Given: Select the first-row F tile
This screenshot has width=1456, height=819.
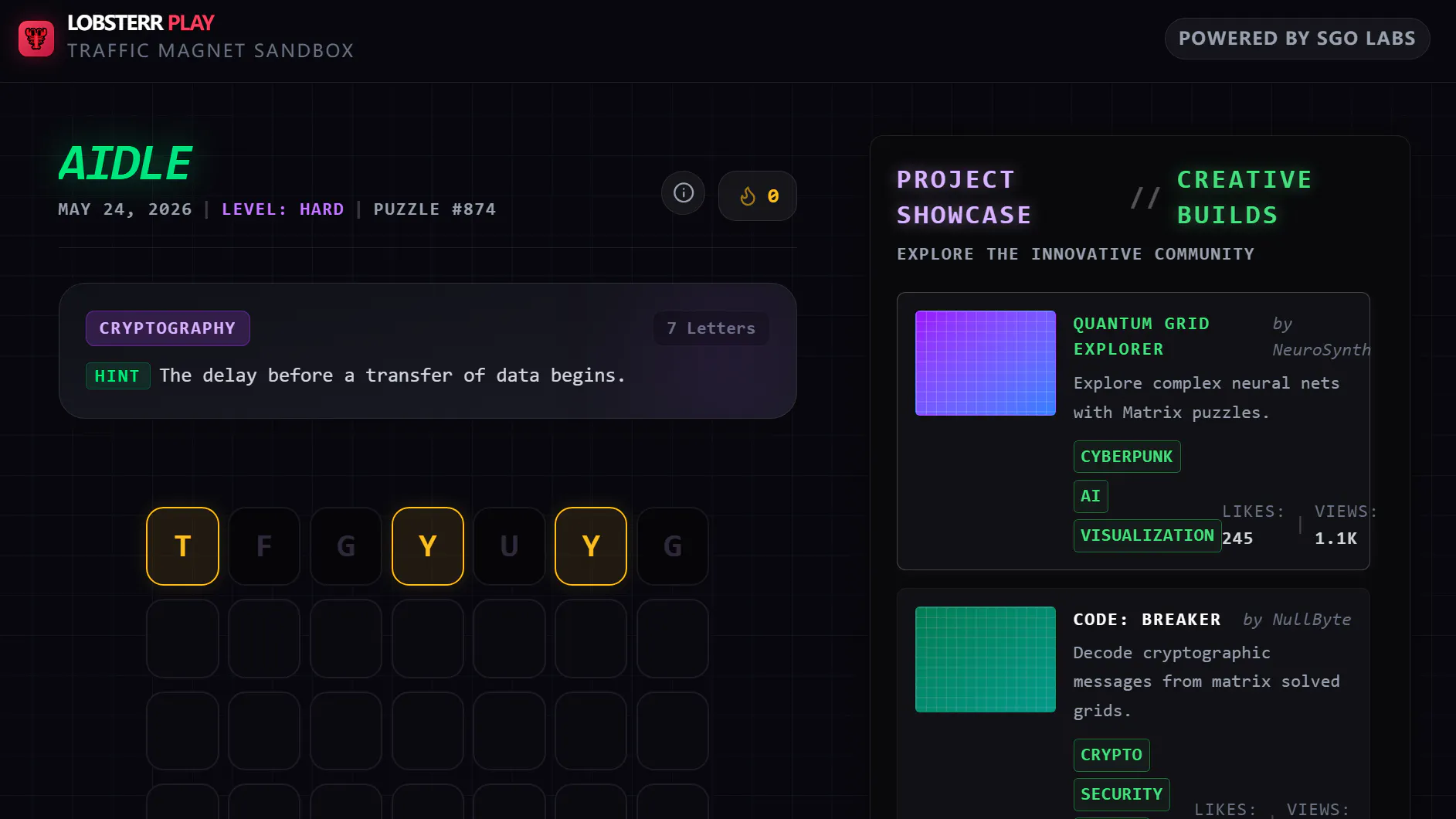Looking at the screenshot, I should coord(264,546).
